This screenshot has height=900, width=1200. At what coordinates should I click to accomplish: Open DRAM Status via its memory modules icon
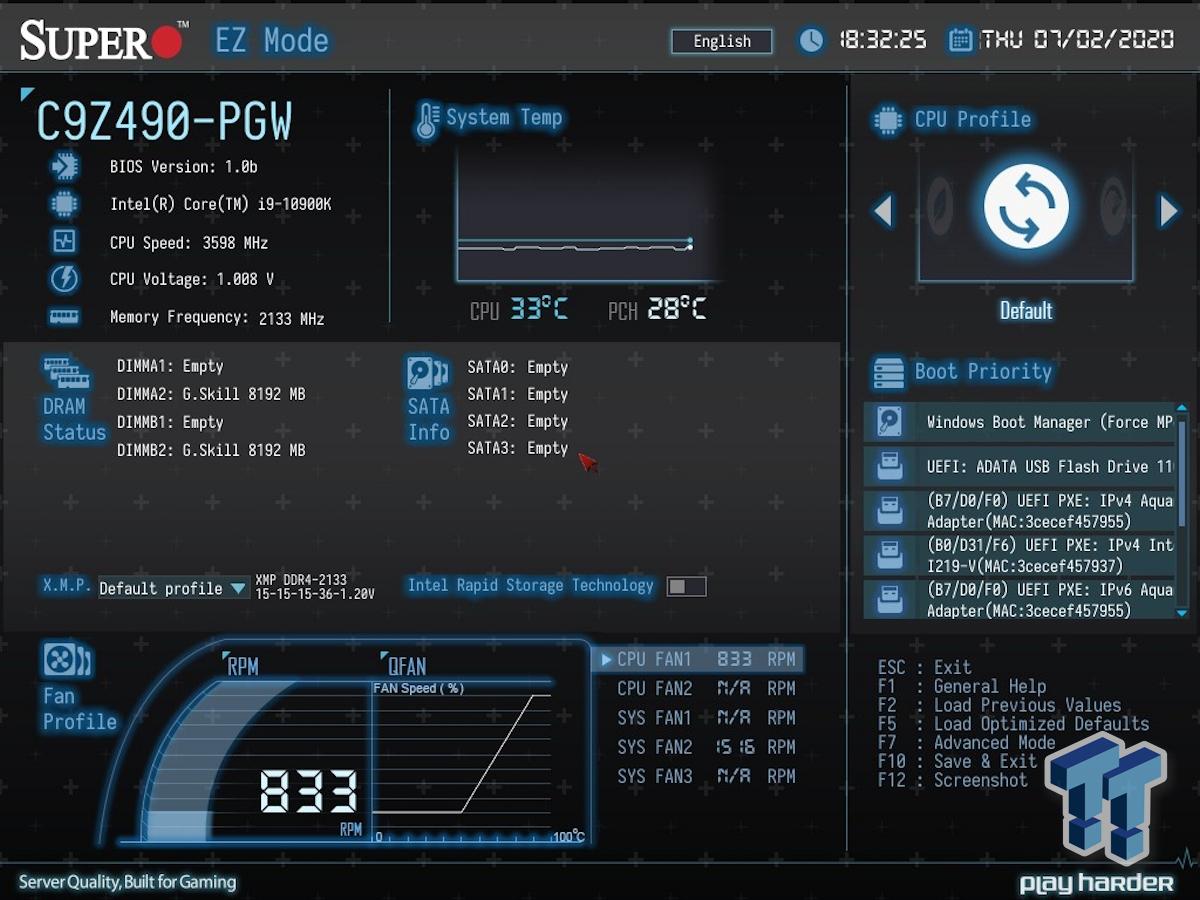67,373
